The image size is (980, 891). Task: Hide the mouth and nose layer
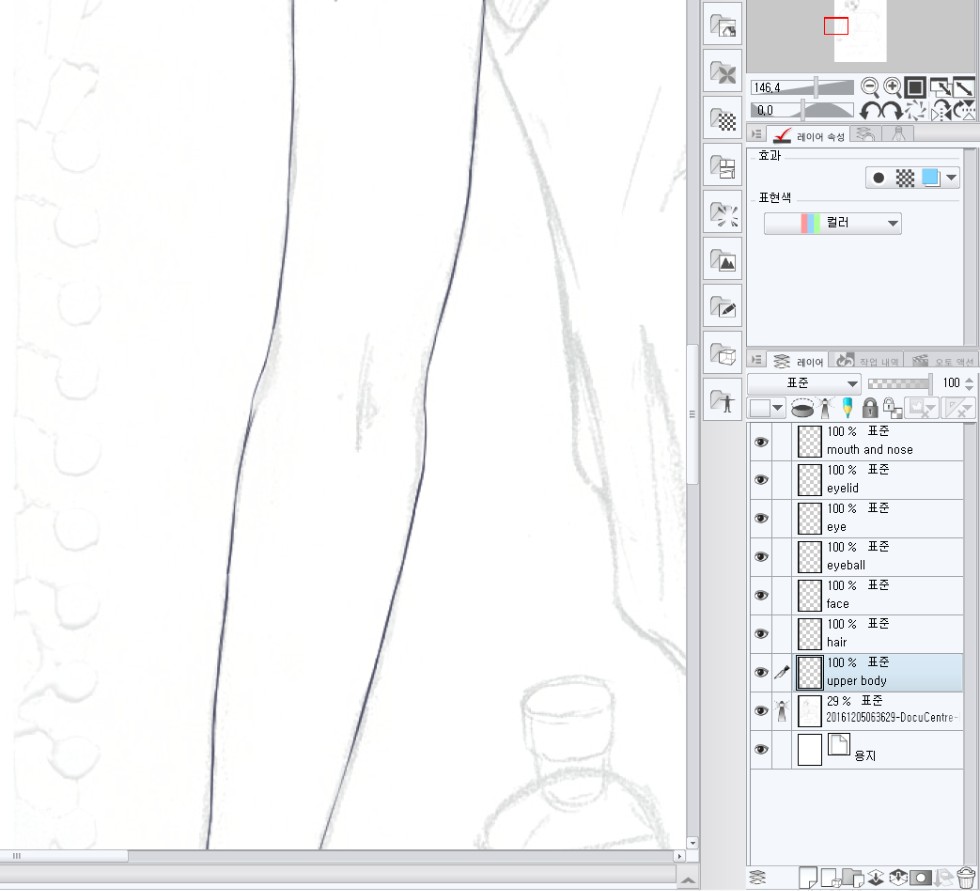[761, 442]
